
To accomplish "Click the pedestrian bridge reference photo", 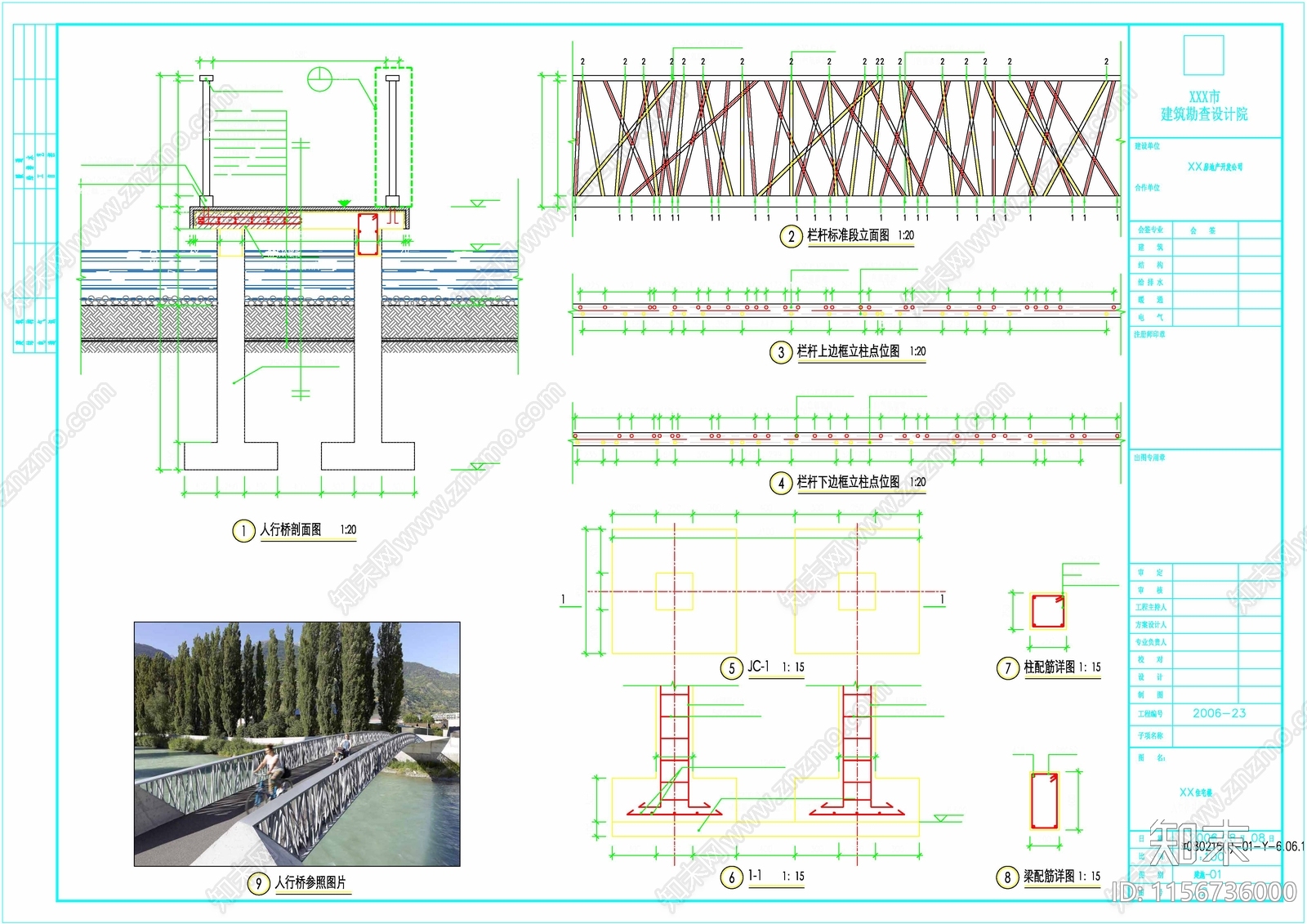I will [297, 743].
